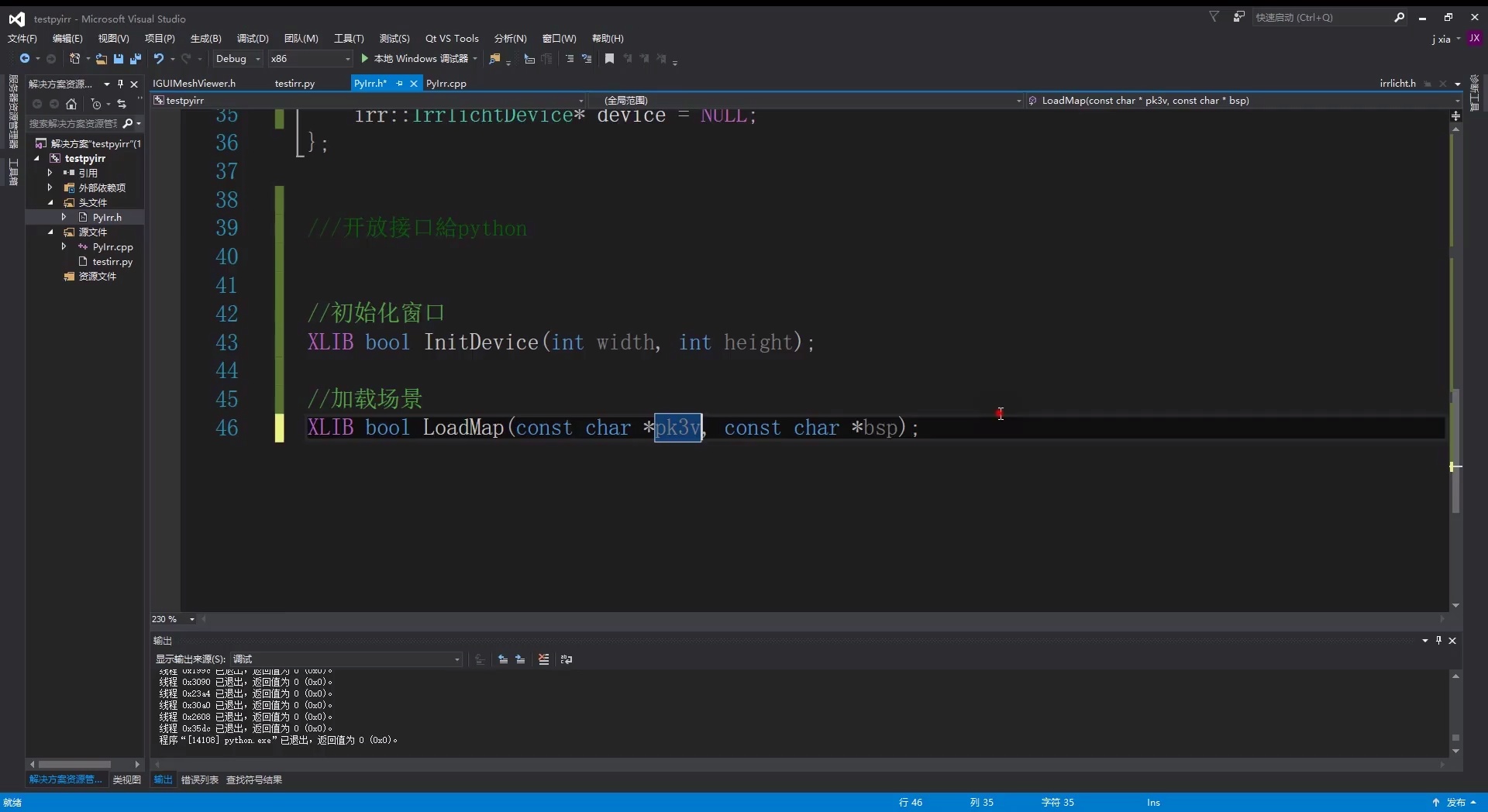Open the 调试(D) menu
Image resolution: width=1488 pixels, height=812 pixels.
253,38
